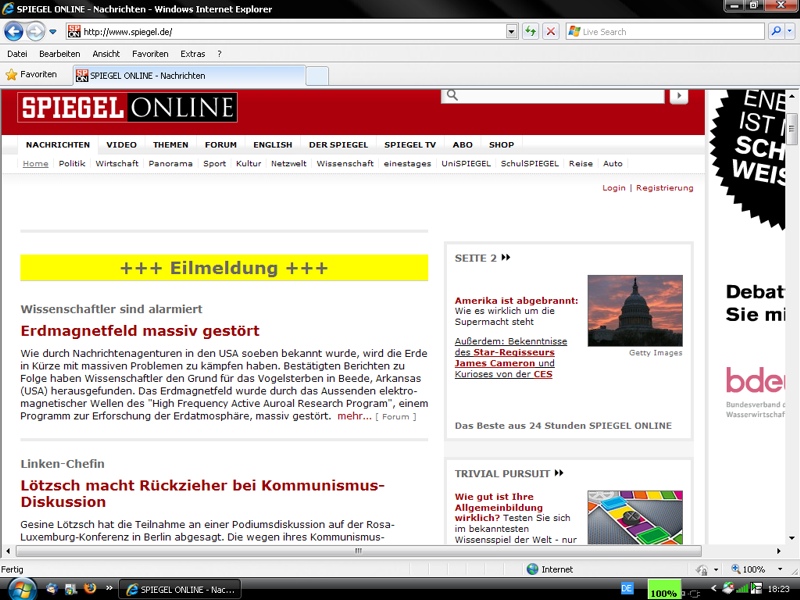
Task: Open the ? help menu
Action: [x=219, y=54]
